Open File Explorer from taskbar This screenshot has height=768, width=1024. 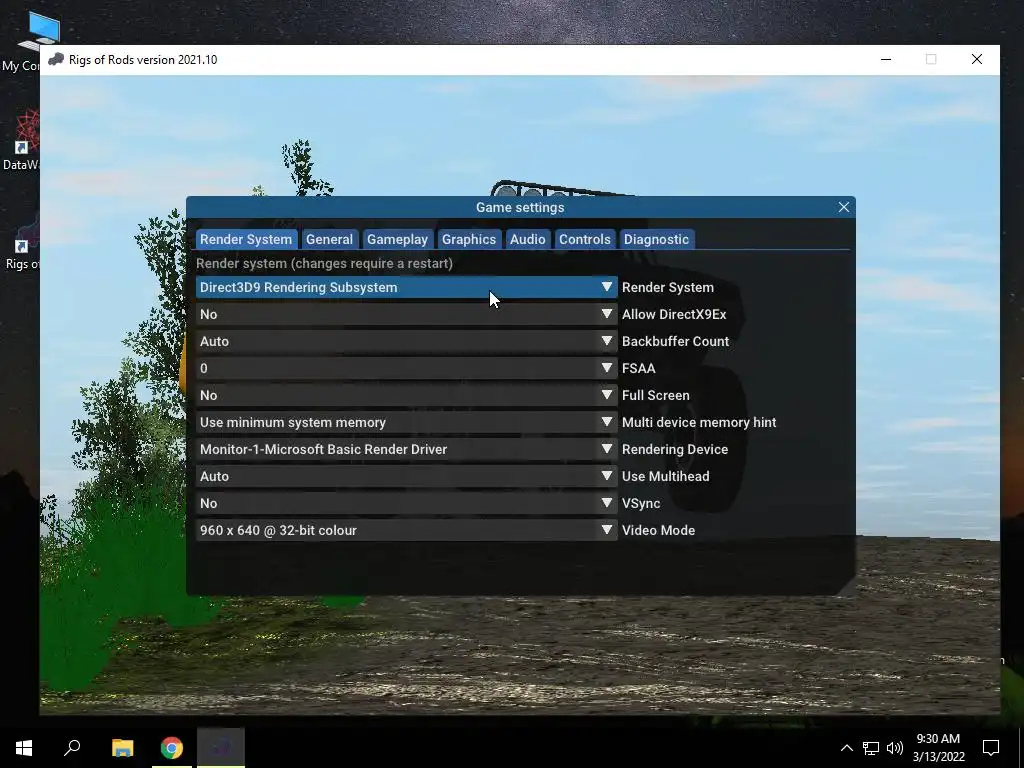point(122,748)
